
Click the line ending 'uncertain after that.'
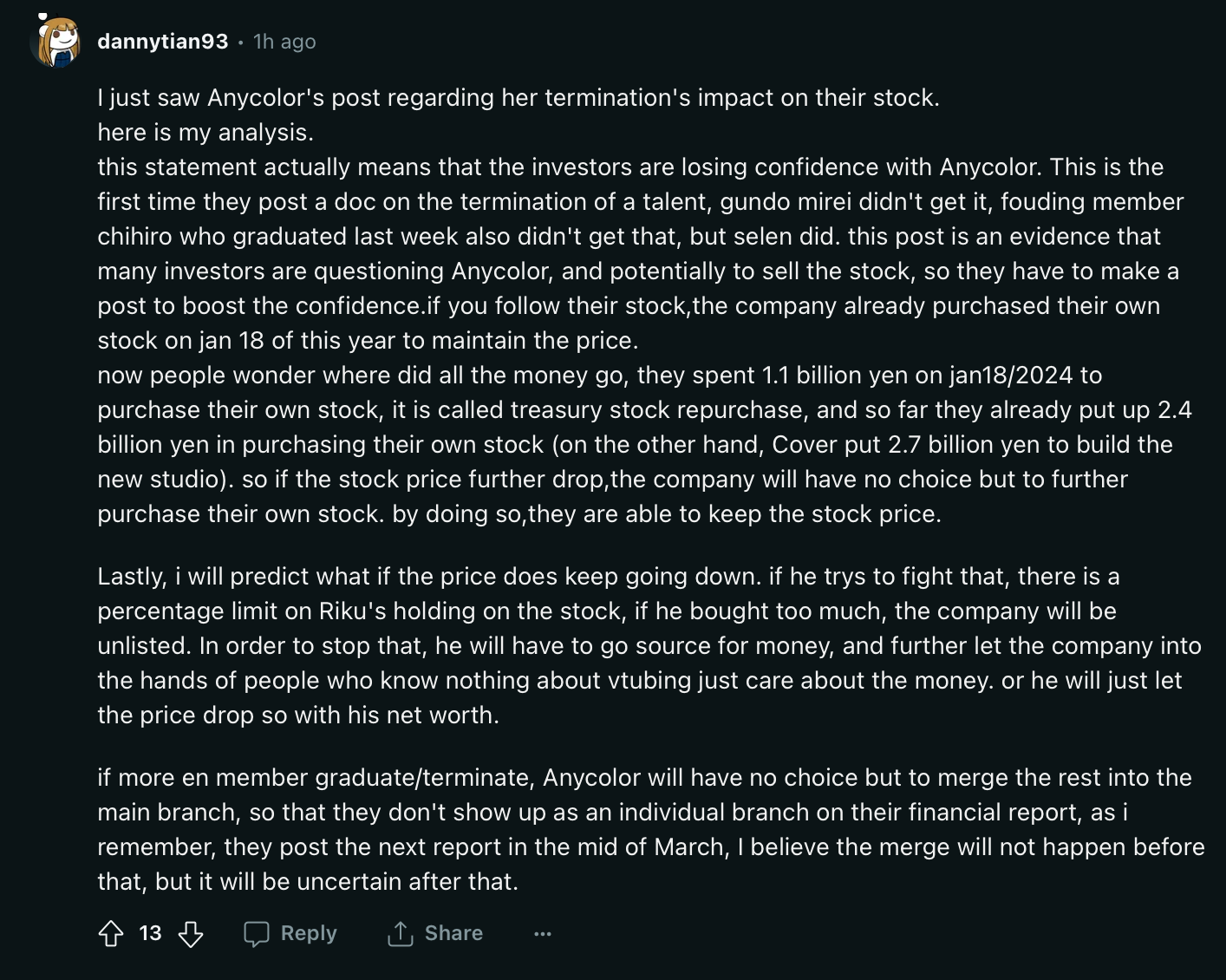(x=308, y=882)
